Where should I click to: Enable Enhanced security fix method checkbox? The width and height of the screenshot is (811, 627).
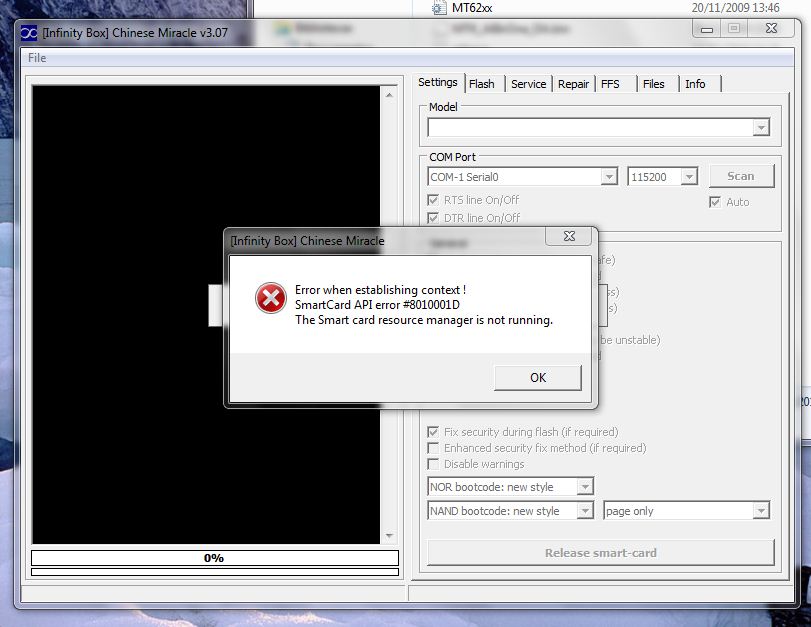(x=433, y=448)
